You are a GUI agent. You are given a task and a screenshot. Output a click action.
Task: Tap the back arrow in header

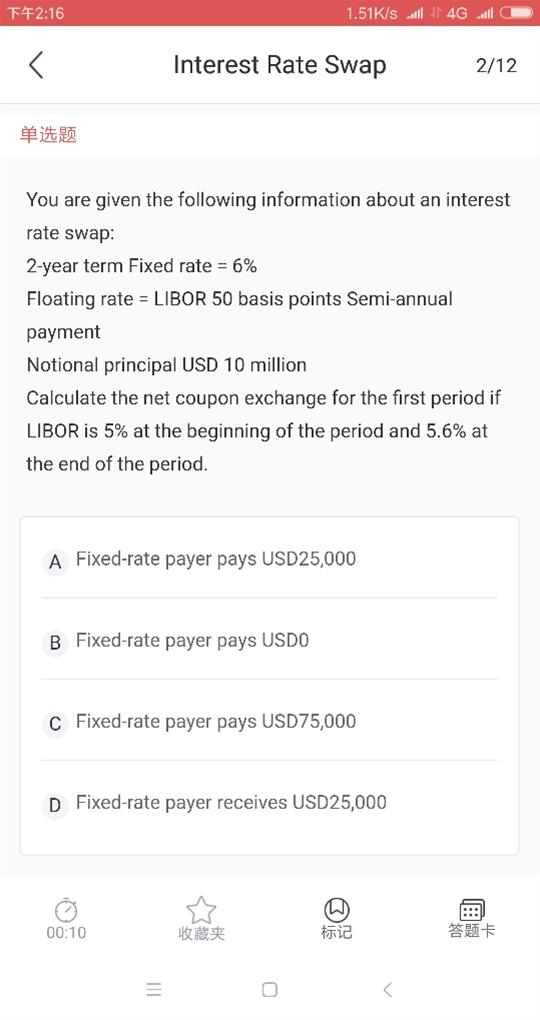(36, 65)
